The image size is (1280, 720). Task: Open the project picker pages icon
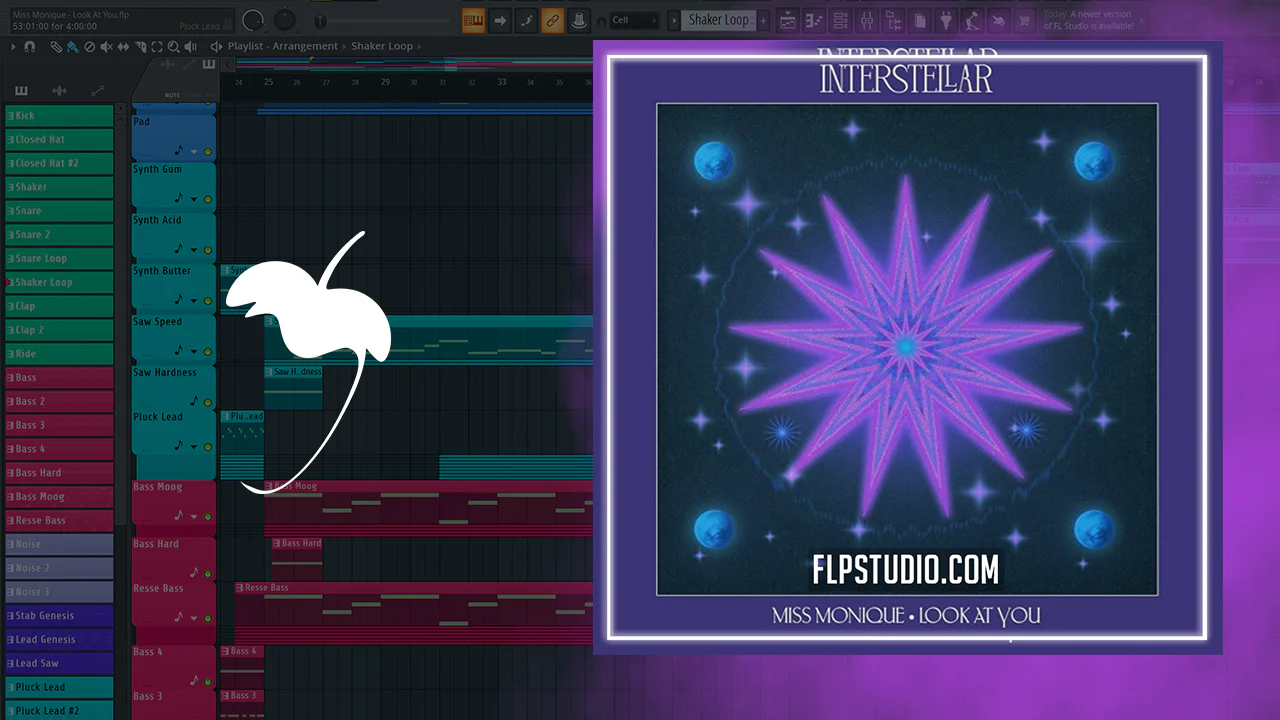pos(919,20)
